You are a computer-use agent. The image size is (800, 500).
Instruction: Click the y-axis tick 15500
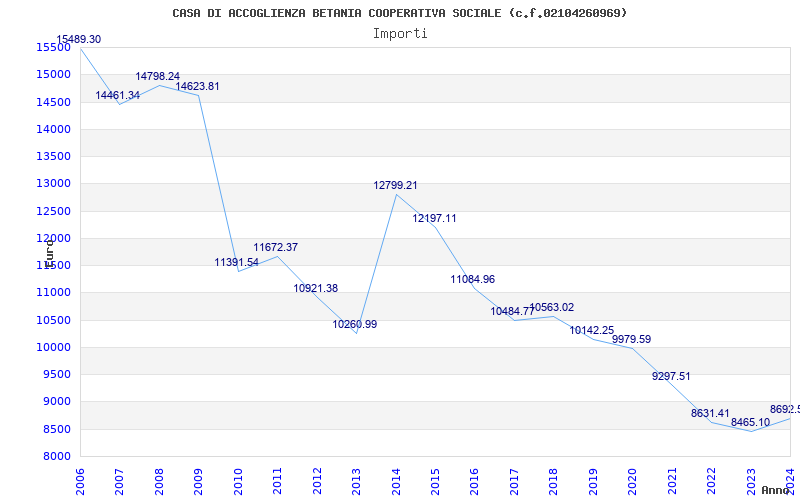click(x=53, y=47)
